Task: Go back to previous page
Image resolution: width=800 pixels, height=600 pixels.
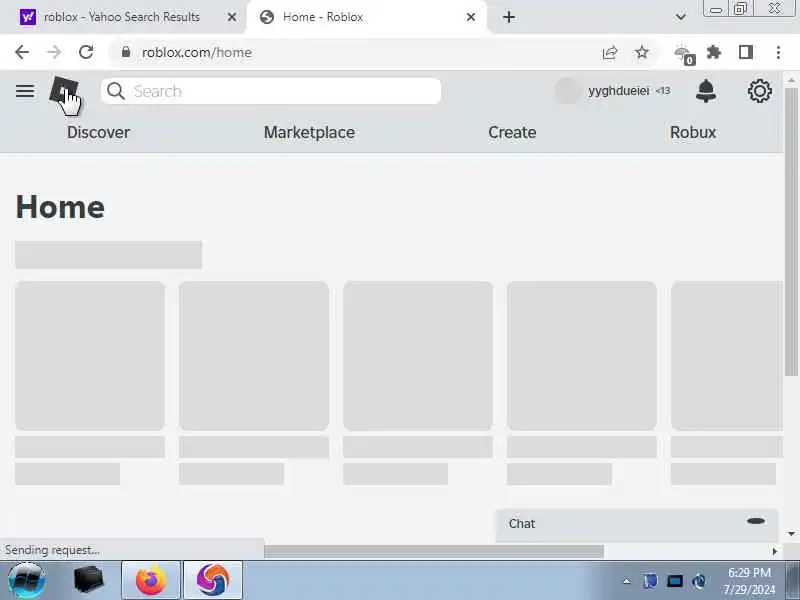Action: [22, 52]
